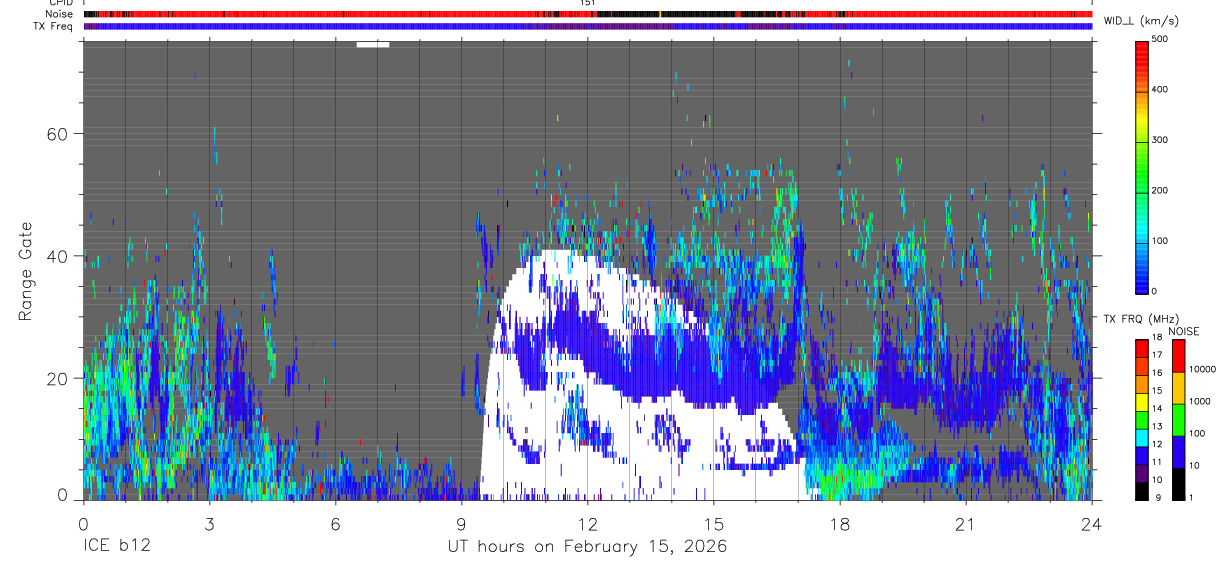This screenshot has width=1228, height=567.
Task: Click the 'Noise' row label
Action: point(58,14)
